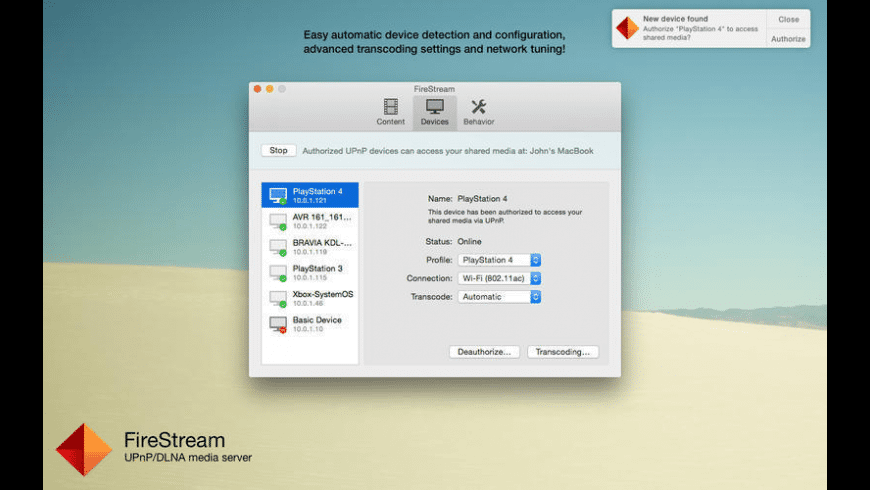Click the IP address 10.0.1.122

310,226
